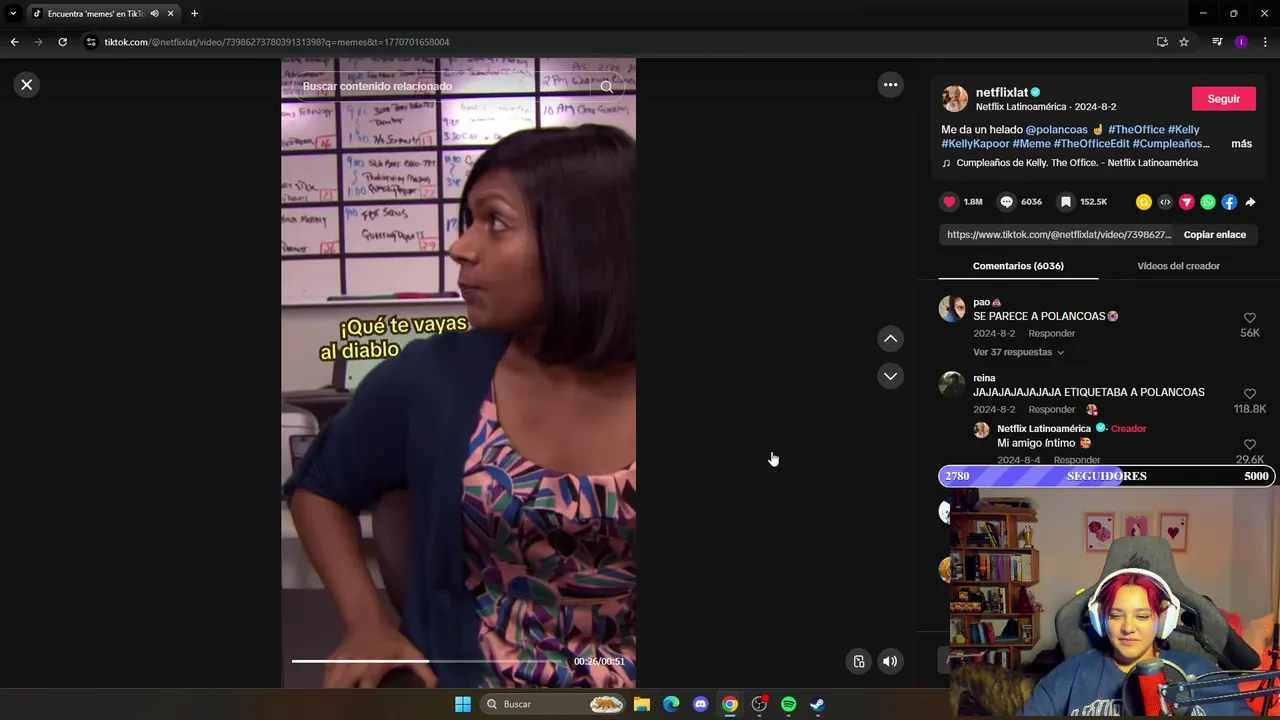Open the tab search dropdown arrow
This screenshot has width=1280, height=720.
click(13, 13)
